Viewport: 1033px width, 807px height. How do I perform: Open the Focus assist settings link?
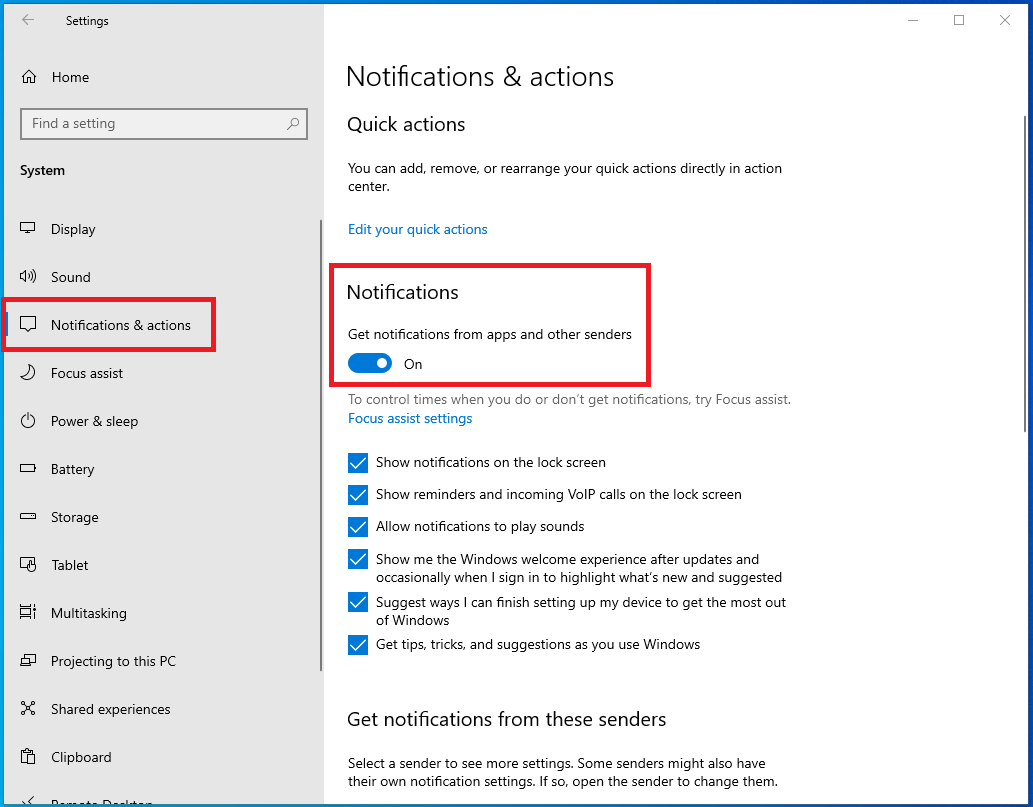coord(410,418)
